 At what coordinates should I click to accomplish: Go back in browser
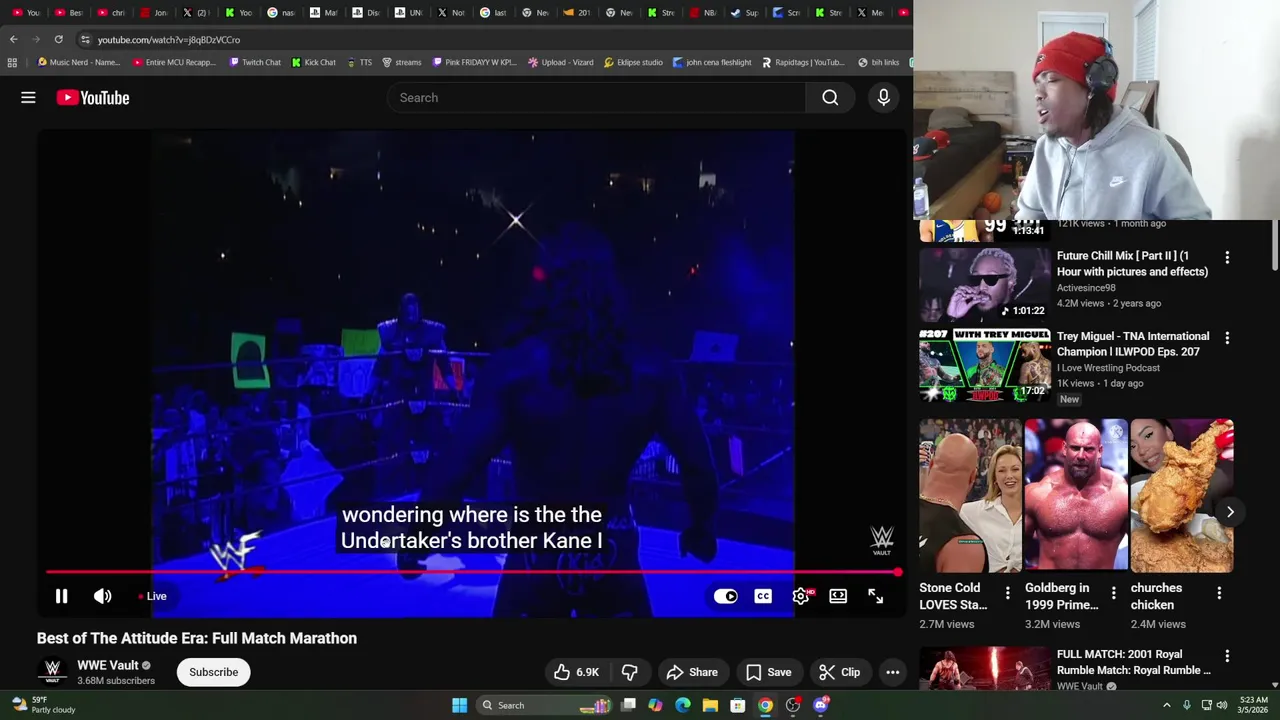13,39
